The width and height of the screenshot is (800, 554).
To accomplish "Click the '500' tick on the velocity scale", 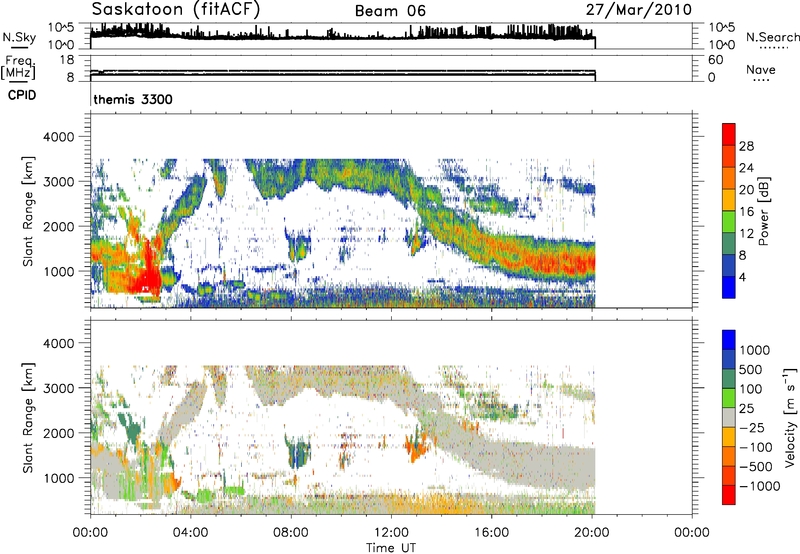I will click(751, 369).
